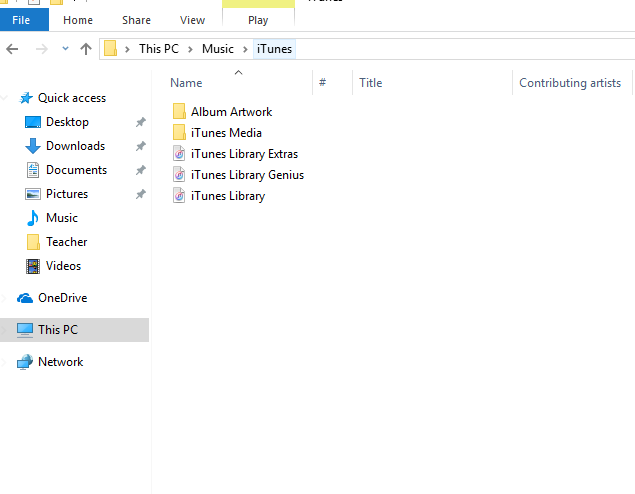The height and width of the screenshot is (494, 635).
Task: Click the Music note icon in sidebar
Action: 33,218
